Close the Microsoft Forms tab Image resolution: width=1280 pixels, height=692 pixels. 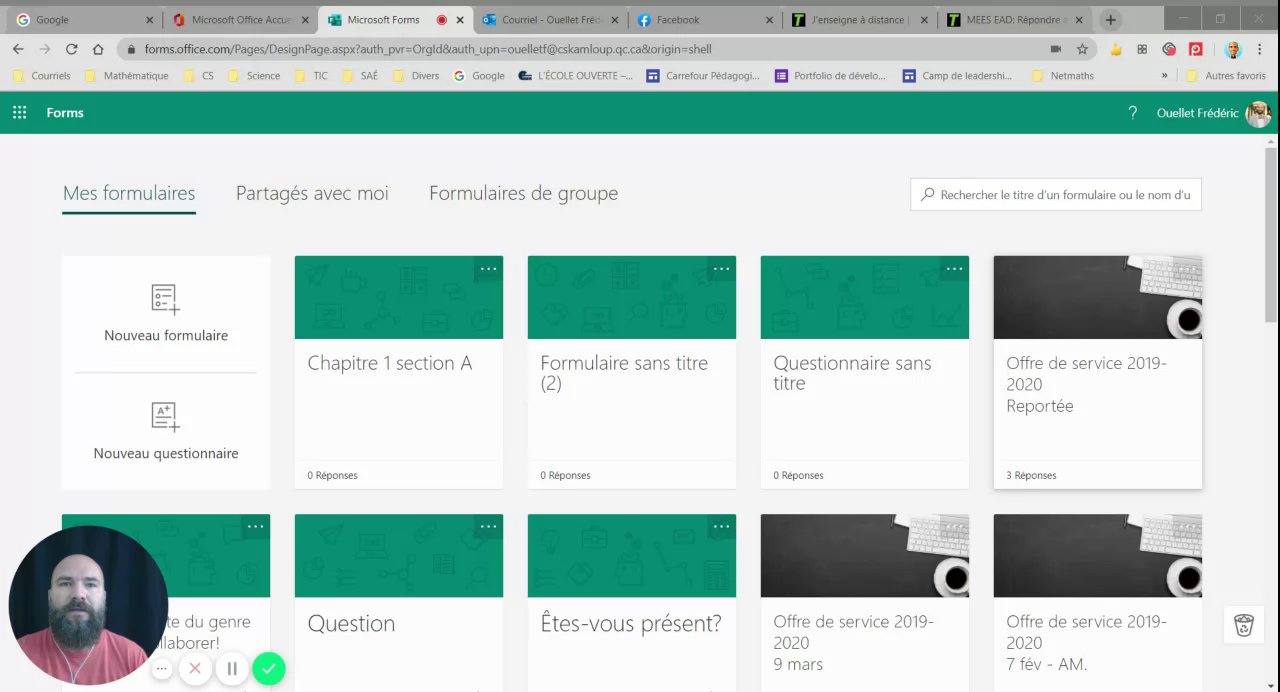[461, 20]
